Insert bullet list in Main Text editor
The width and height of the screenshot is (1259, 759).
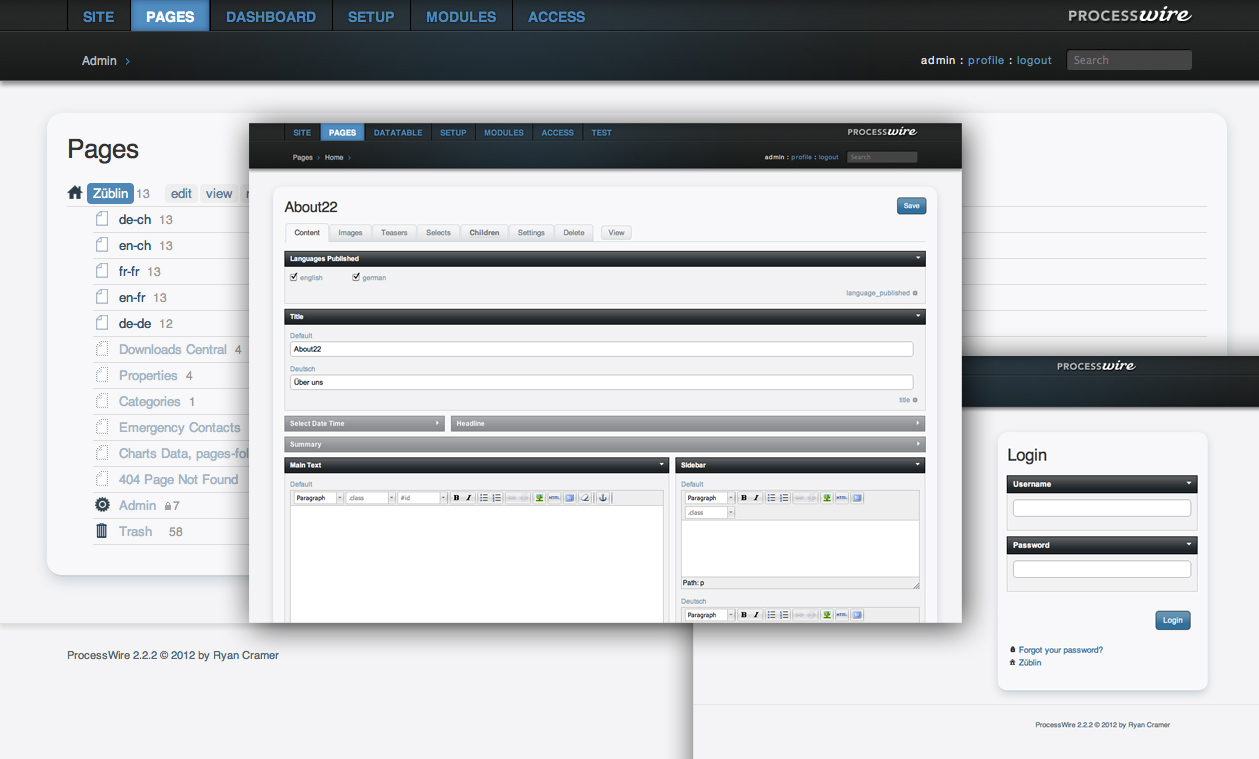point(484,498)
